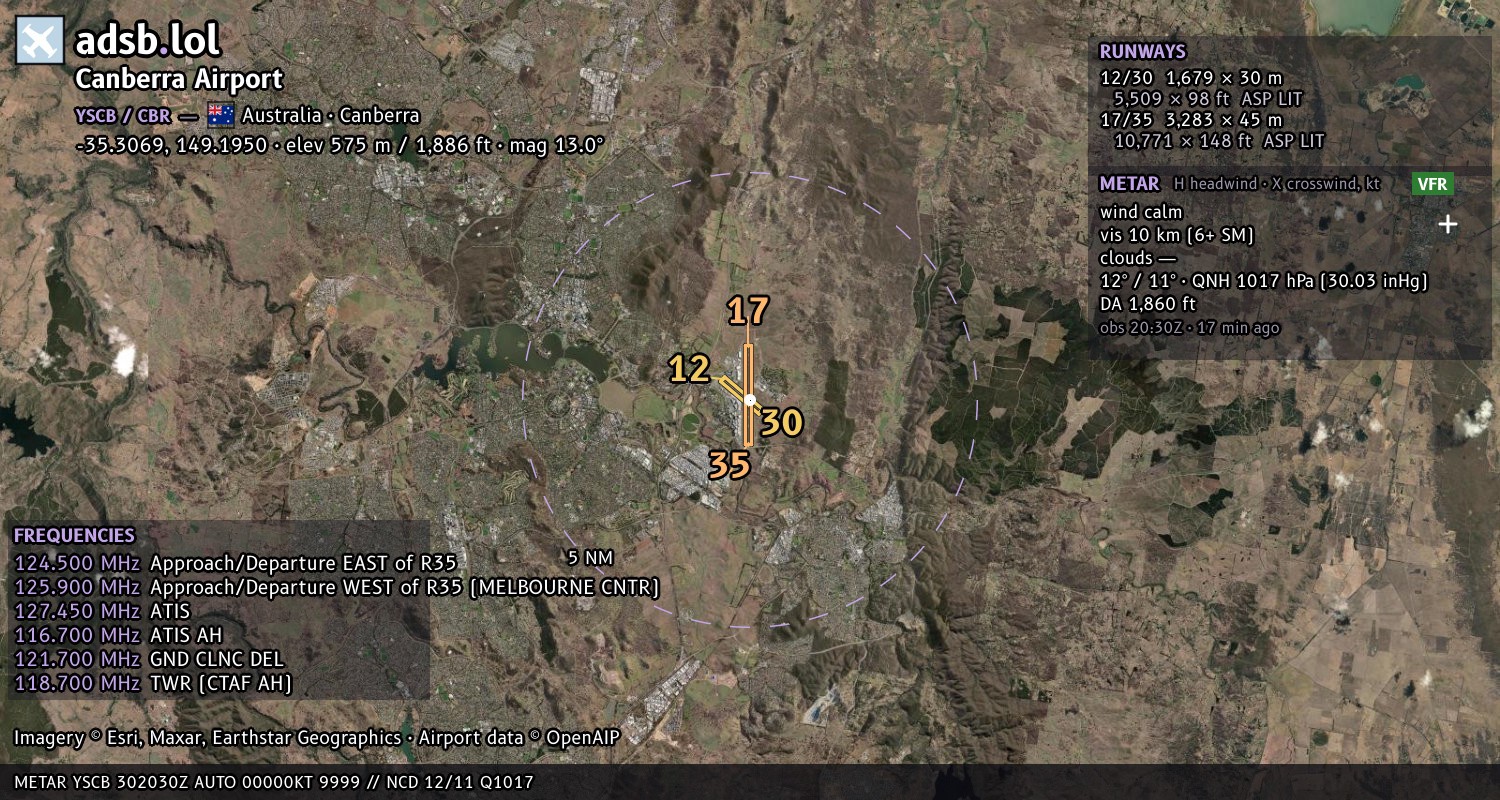The width and height of the screenshot is (1500, 800).
Task: Click the DA 1,860 ft value
Action: (1148, 304)
